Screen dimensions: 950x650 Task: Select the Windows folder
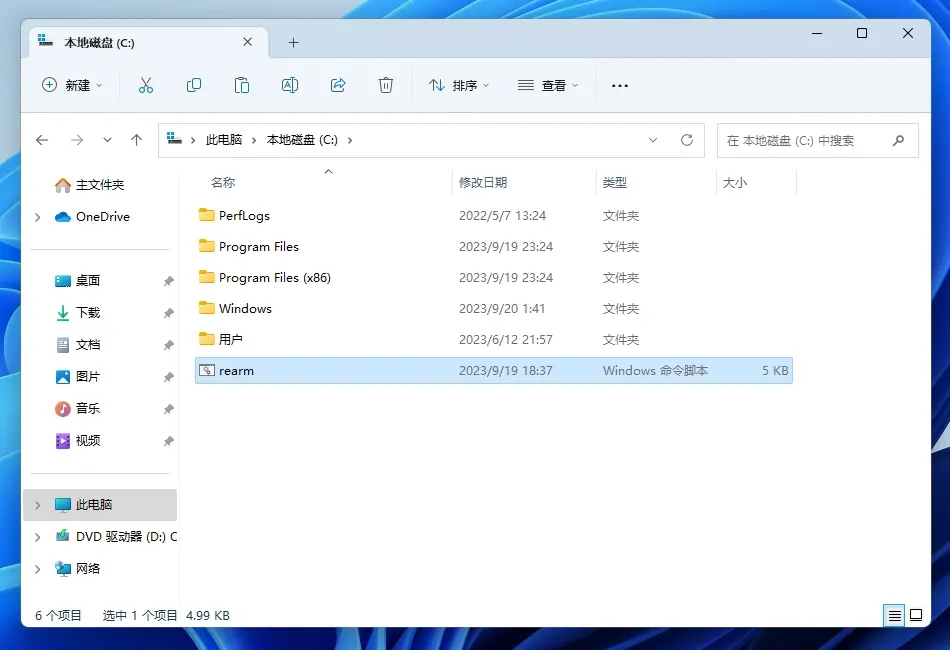point(494,308)
